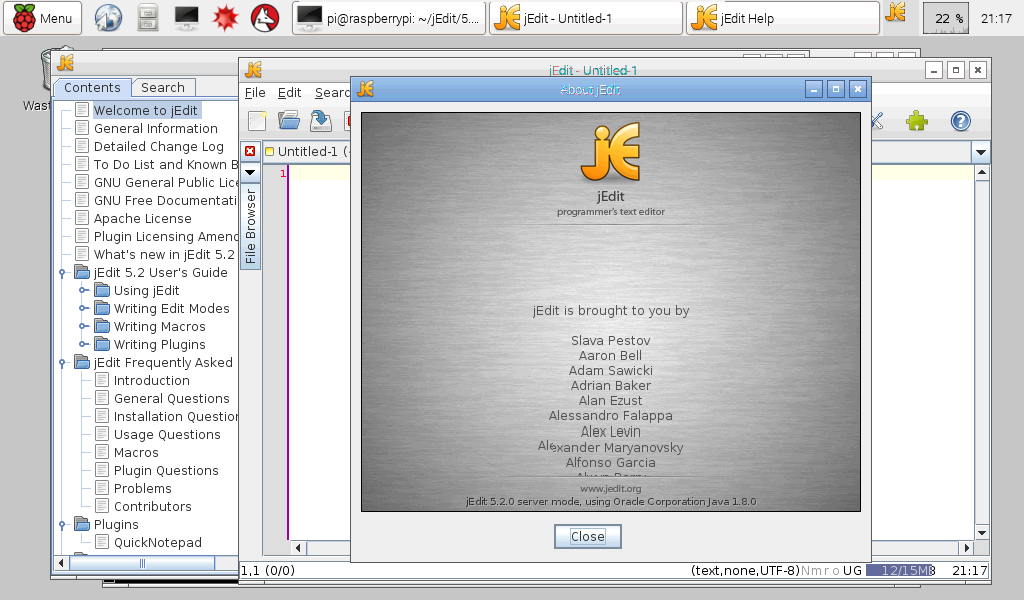Click the panel clock showing 21:17
Viewport: 1024px width, 600px height.
[996, 18]
